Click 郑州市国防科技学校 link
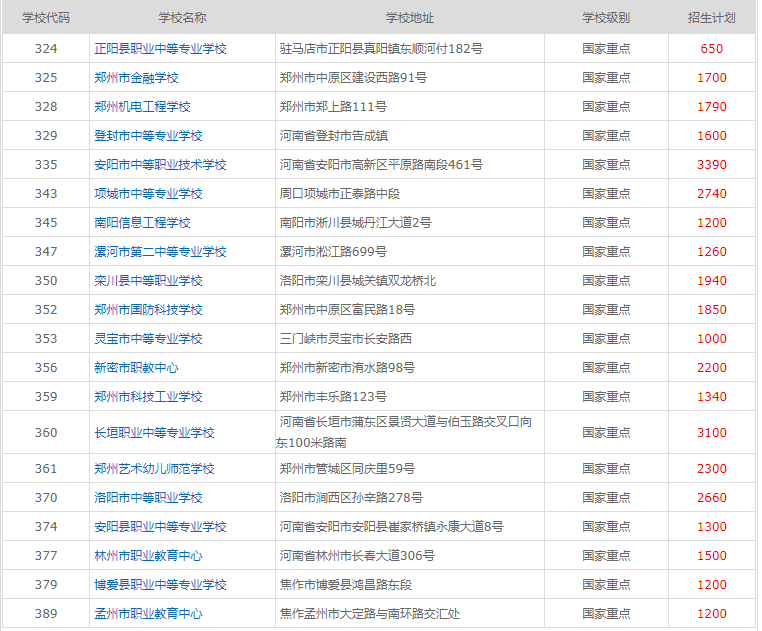Screen dimensions: 762x631 [x=148, y=310]
